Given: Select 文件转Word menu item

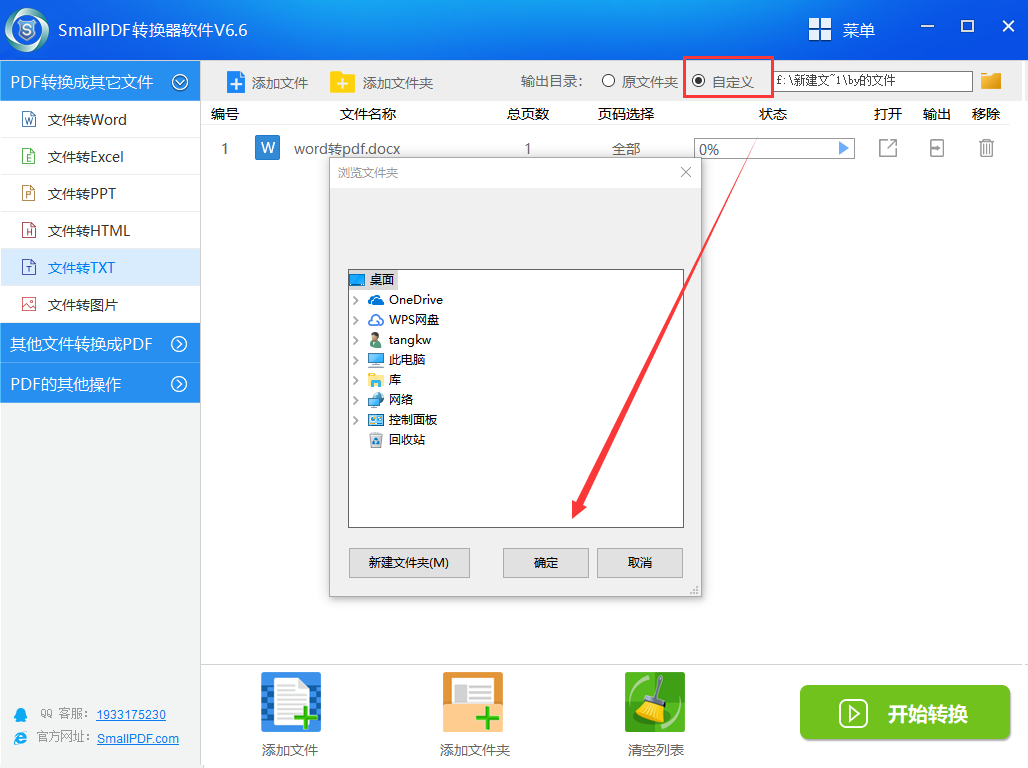Looking at the screenshot, I should 100,119.
